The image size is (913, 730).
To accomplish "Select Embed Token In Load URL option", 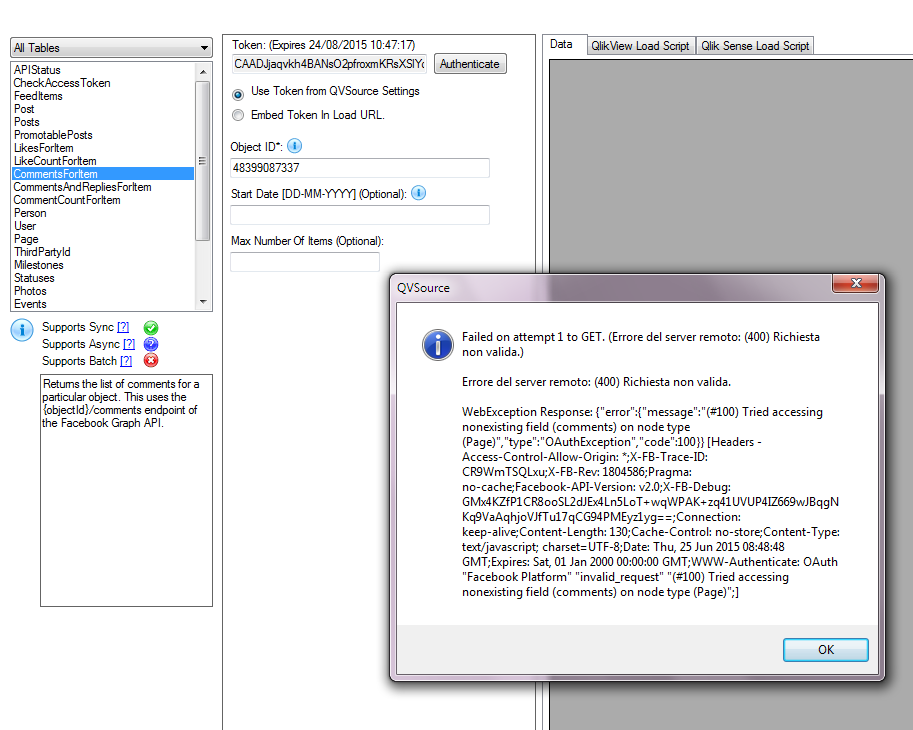I will coord(238,115).
